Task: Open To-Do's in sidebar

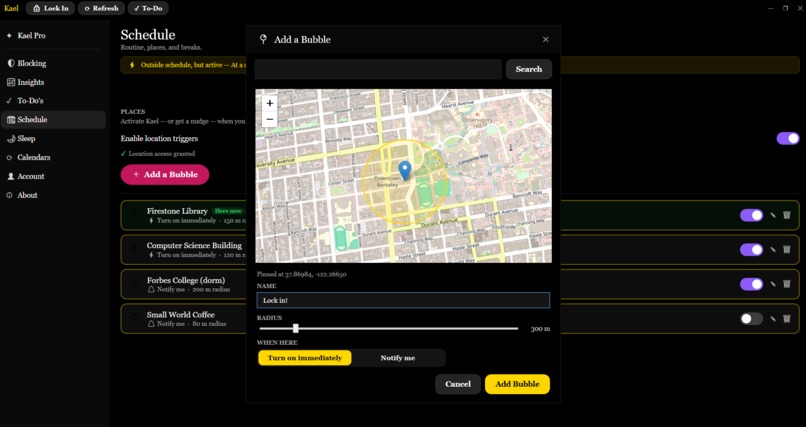Action: pyautogui.click(x=53, y=101)
